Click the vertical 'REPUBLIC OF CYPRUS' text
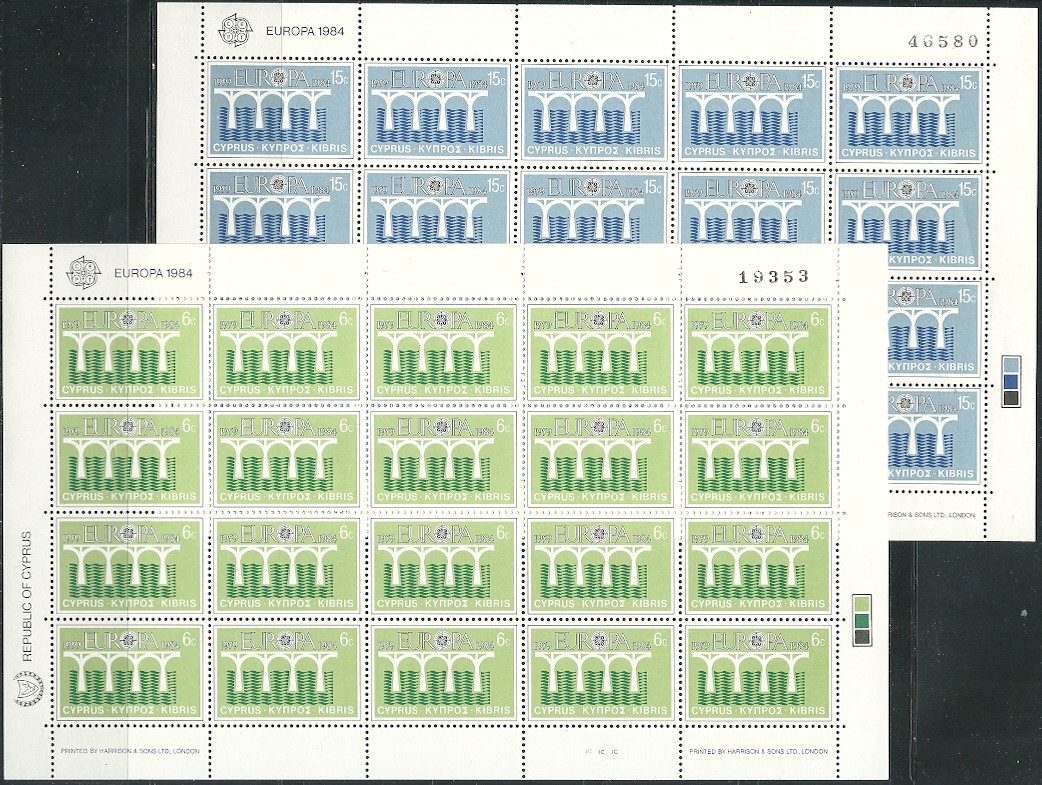 click(x=27, y=595)
